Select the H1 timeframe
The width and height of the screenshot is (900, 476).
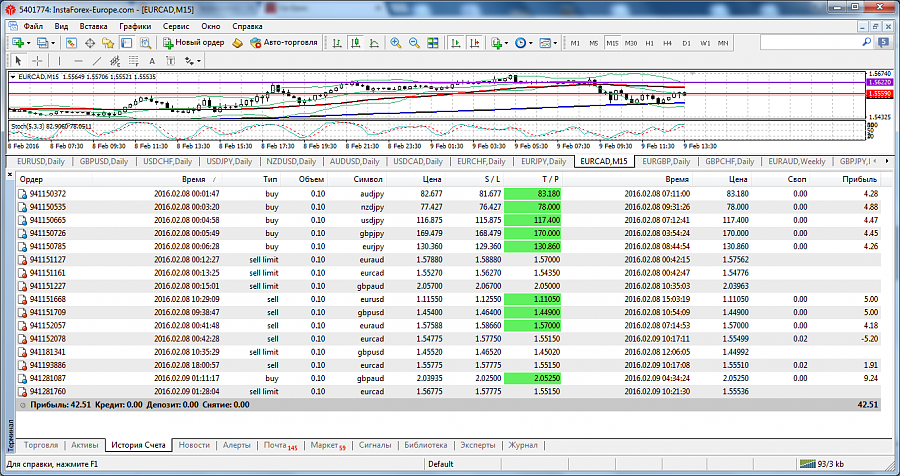click(649, 43)
